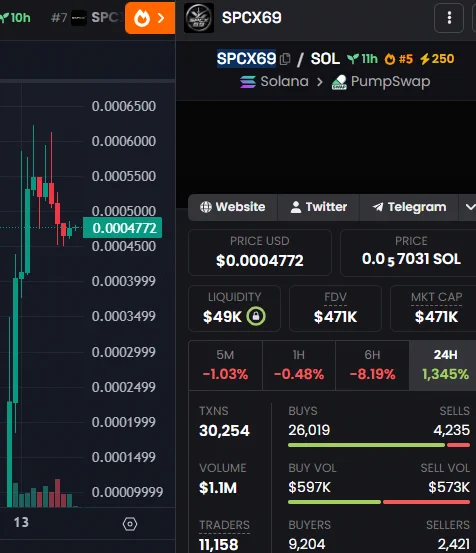Select the 6H timeframe tab
The height and width of the screenshot is (553, 476).
point(372,365)
